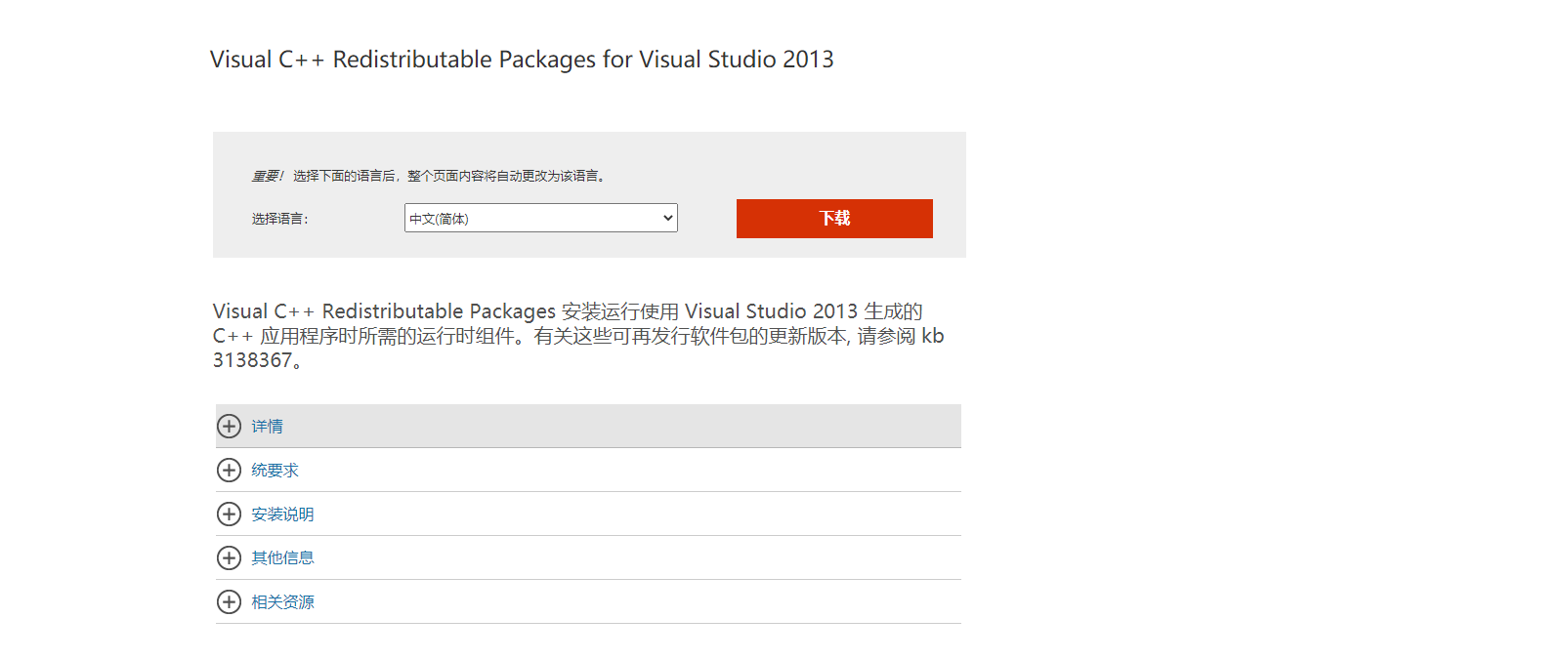
Task: Click the arrow on the language select box
Action: coord(668,218)
